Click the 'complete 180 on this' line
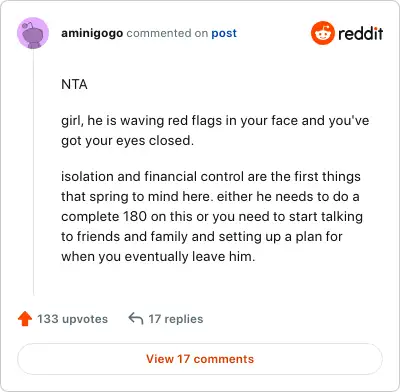The width and height of the screenshot is (400, 392). [212, 217]
